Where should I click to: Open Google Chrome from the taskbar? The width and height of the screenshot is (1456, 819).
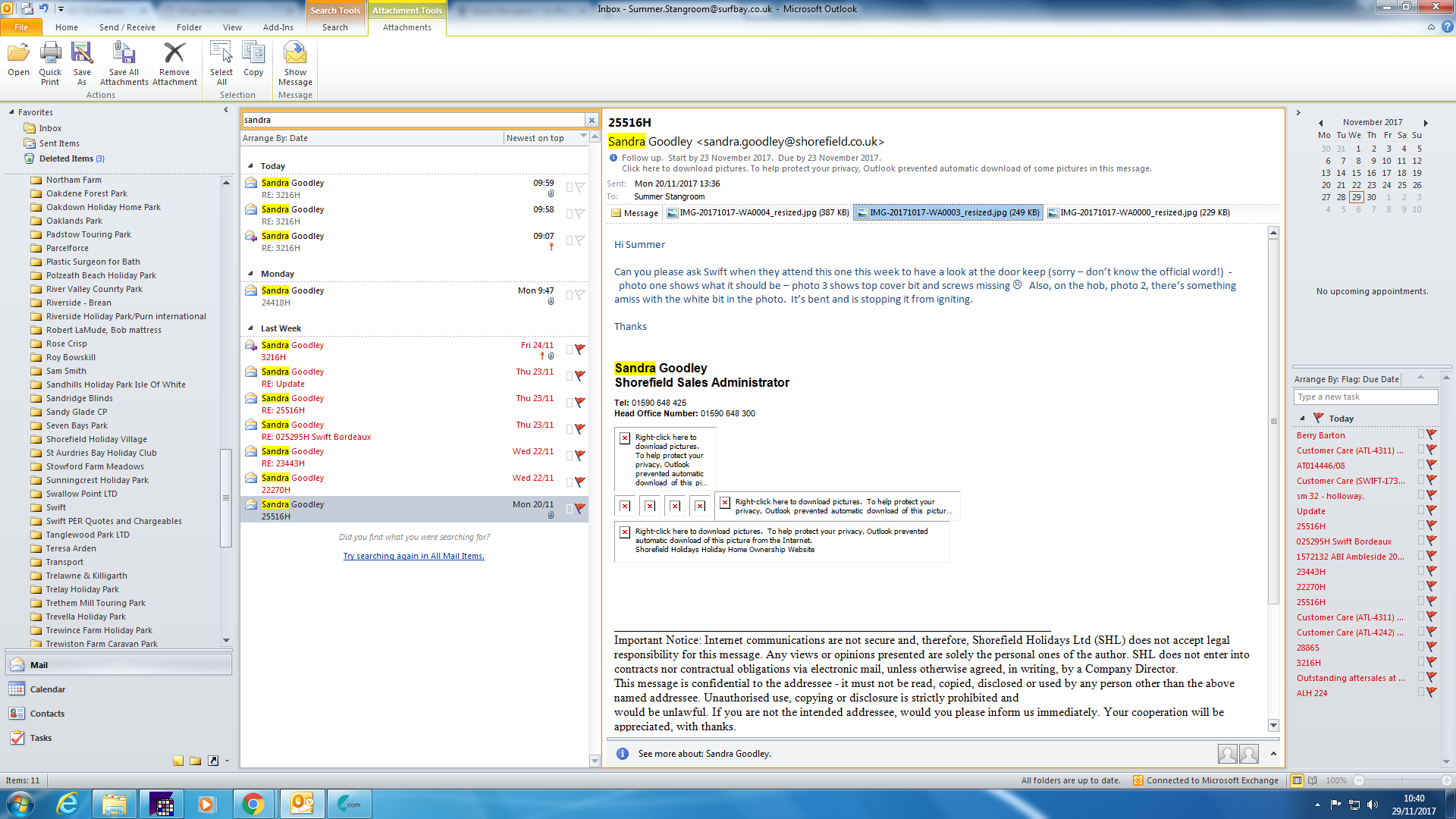point(253,804)
